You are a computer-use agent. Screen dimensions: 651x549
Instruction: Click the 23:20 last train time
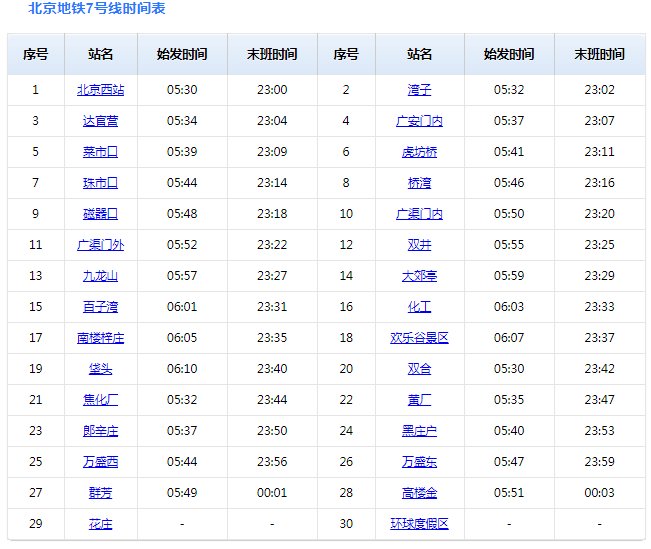pyautogui.click(x=600, y=214)
